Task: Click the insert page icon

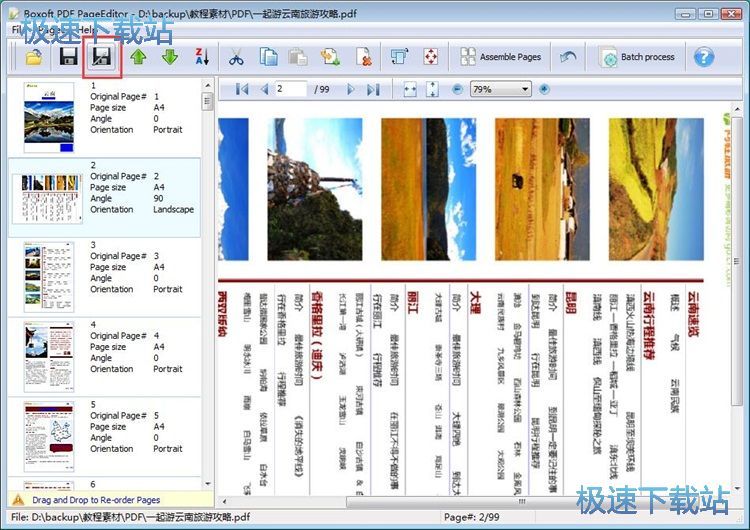Action: tap(331, 57)
